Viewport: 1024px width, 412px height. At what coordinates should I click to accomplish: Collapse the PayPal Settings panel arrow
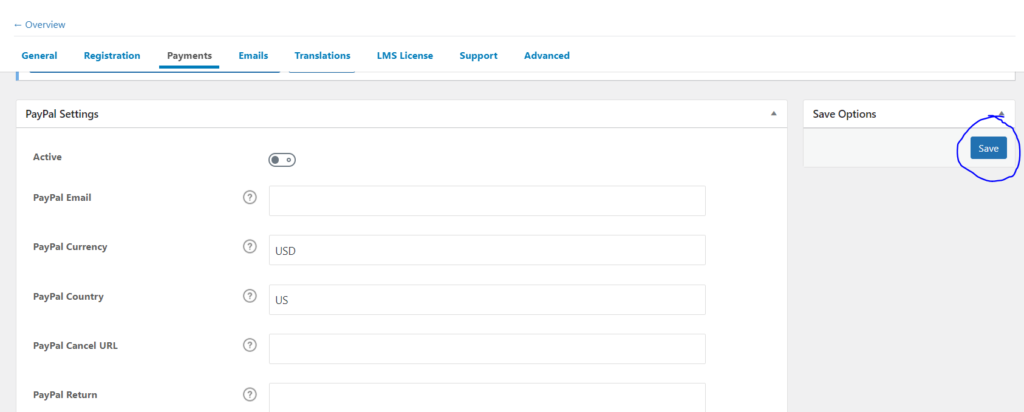click(x=774, y=114)
